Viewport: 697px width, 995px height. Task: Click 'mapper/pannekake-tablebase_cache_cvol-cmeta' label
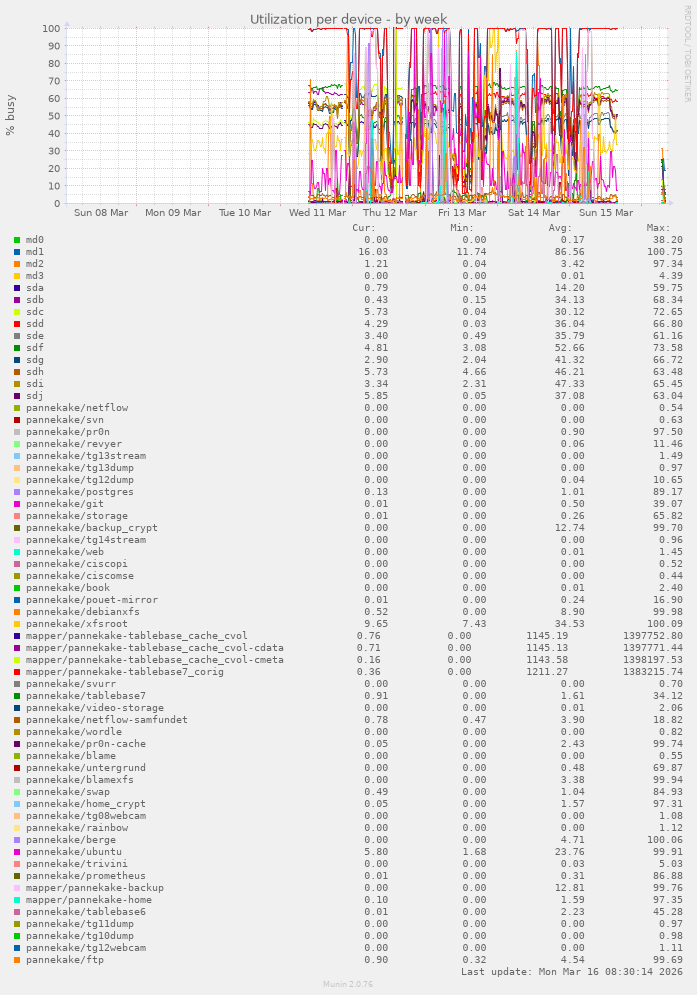click(155, 660)
